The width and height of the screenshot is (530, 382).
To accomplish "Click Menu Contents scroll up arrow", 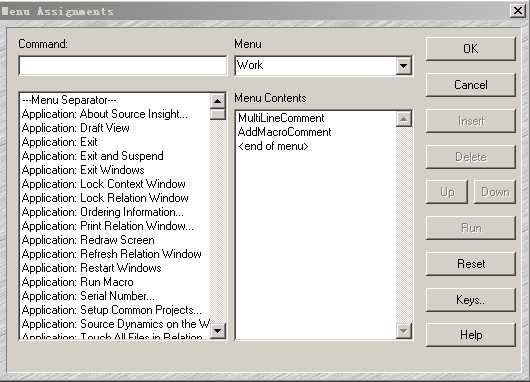I will [x=403, y=119].
